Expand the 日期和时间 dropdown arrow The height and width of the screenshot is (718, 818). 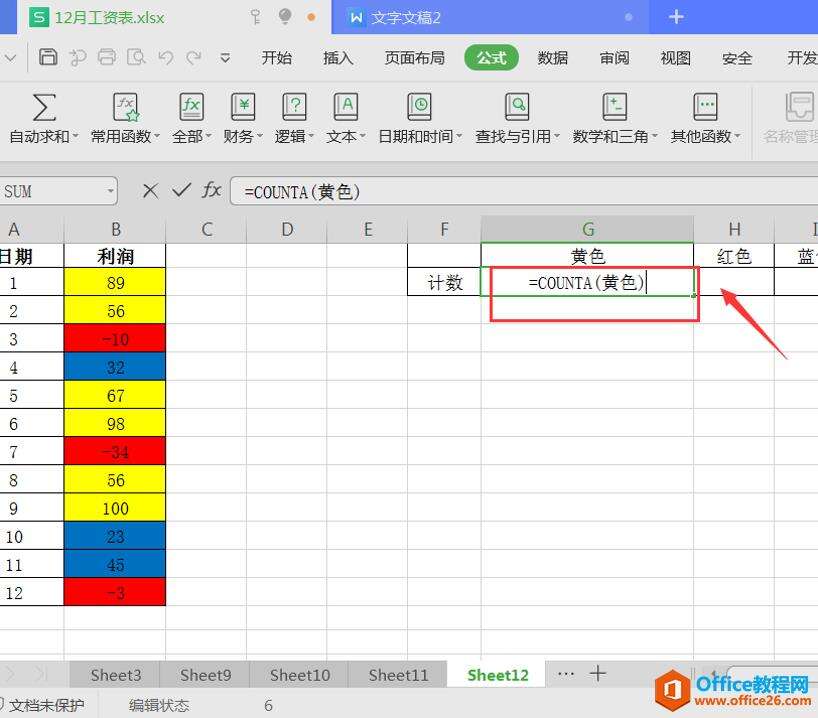(459, 137)
